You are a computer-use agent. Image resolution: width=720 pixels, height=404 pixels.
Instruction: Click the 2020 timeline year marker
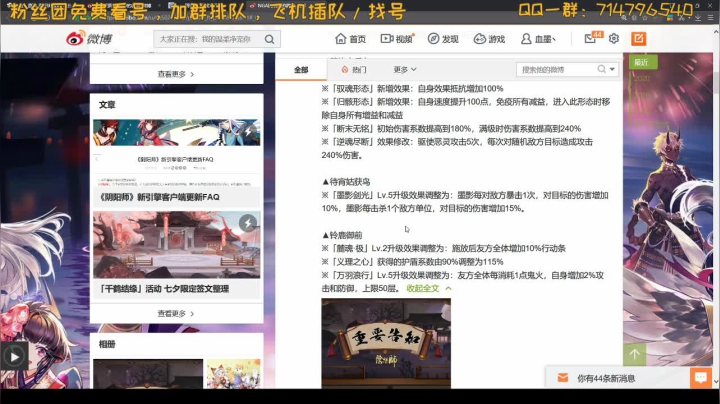[641, 79]
